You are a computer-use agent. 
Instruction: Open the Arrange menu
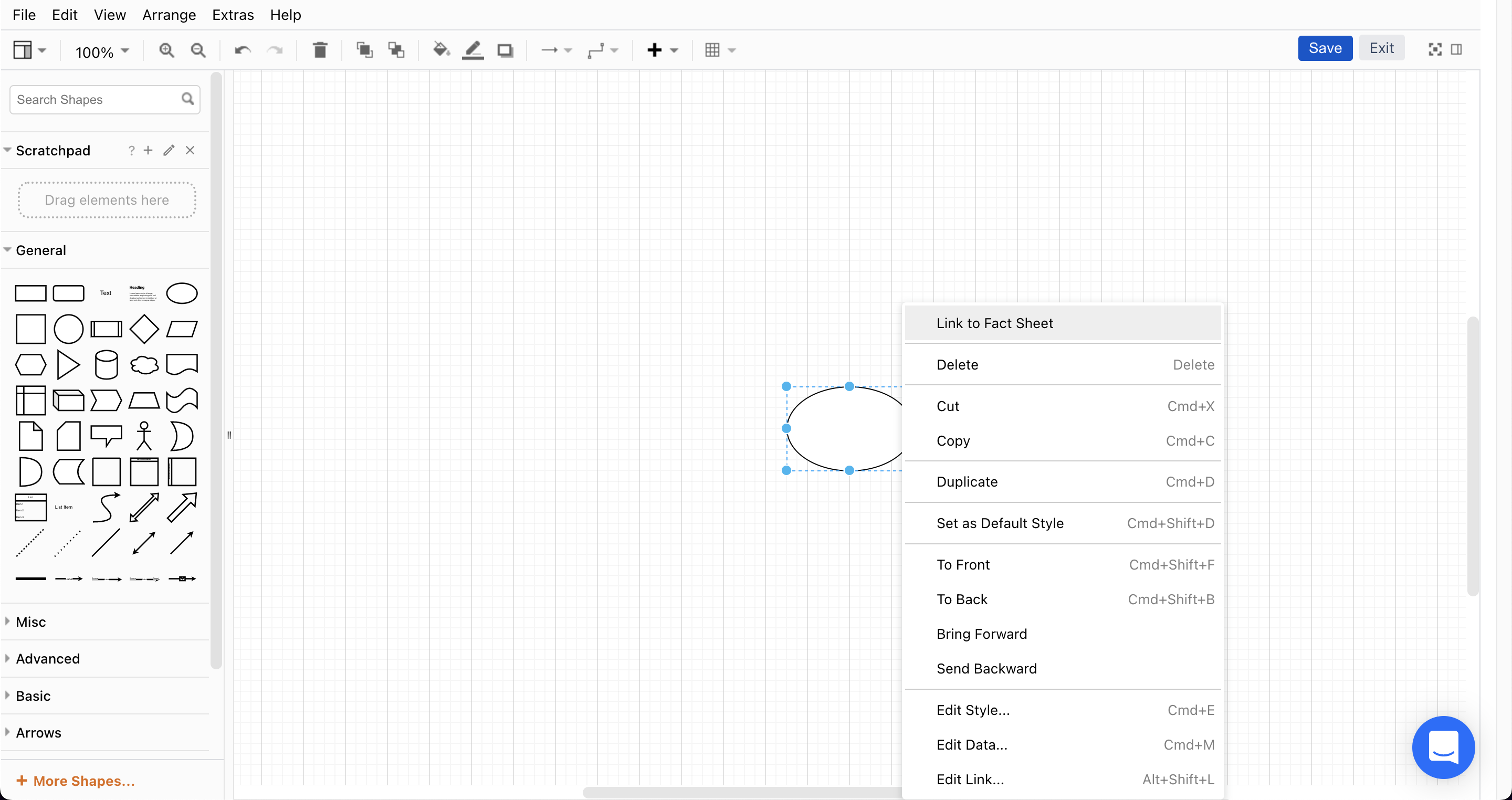pyautogui.click(x=169, y=15)
